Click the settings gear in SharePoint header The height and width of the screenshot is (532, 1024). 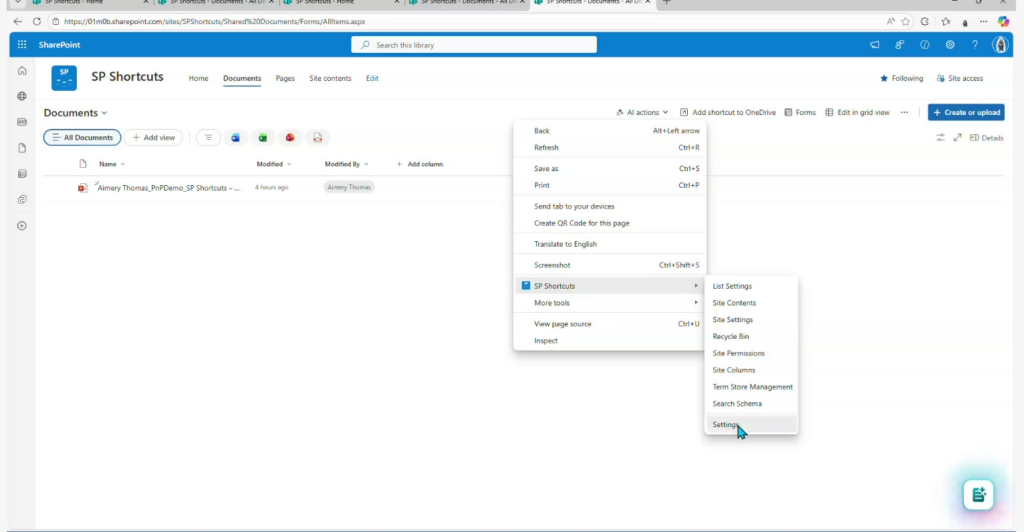pyautogui.click(x=950, y=45)
